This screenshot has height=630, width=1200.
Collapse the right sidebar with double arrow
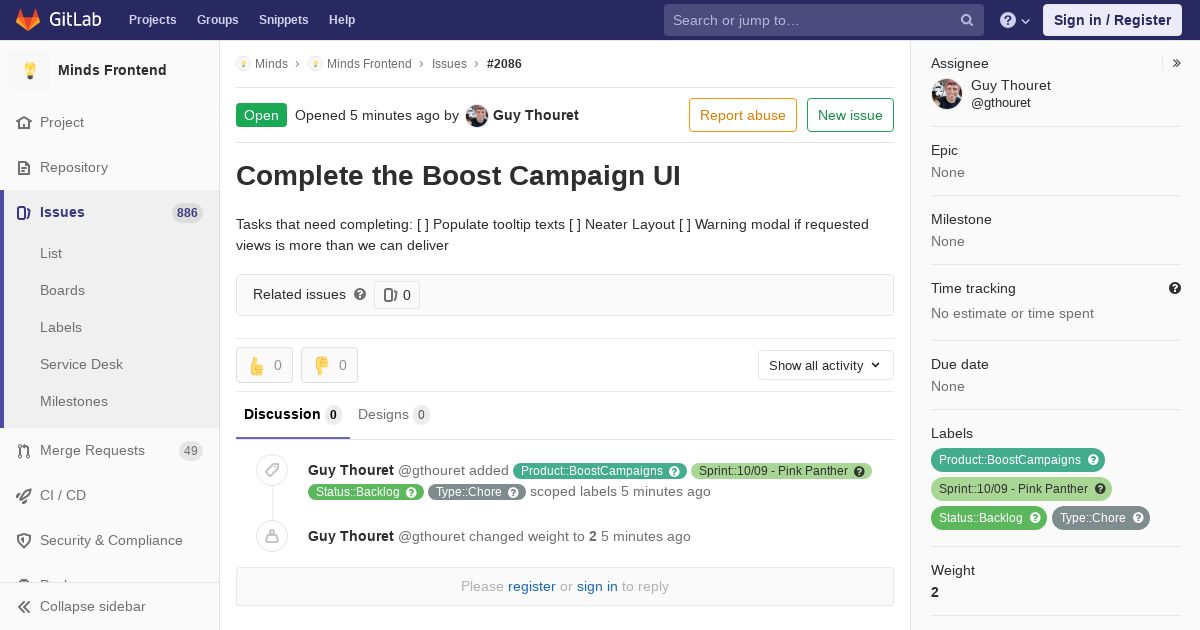click(1177, 63)
